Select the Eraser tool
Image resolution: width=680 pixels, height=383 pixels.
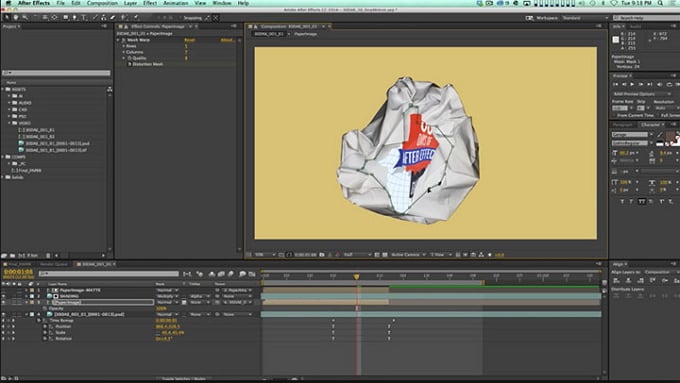click(x=113, y=18)
